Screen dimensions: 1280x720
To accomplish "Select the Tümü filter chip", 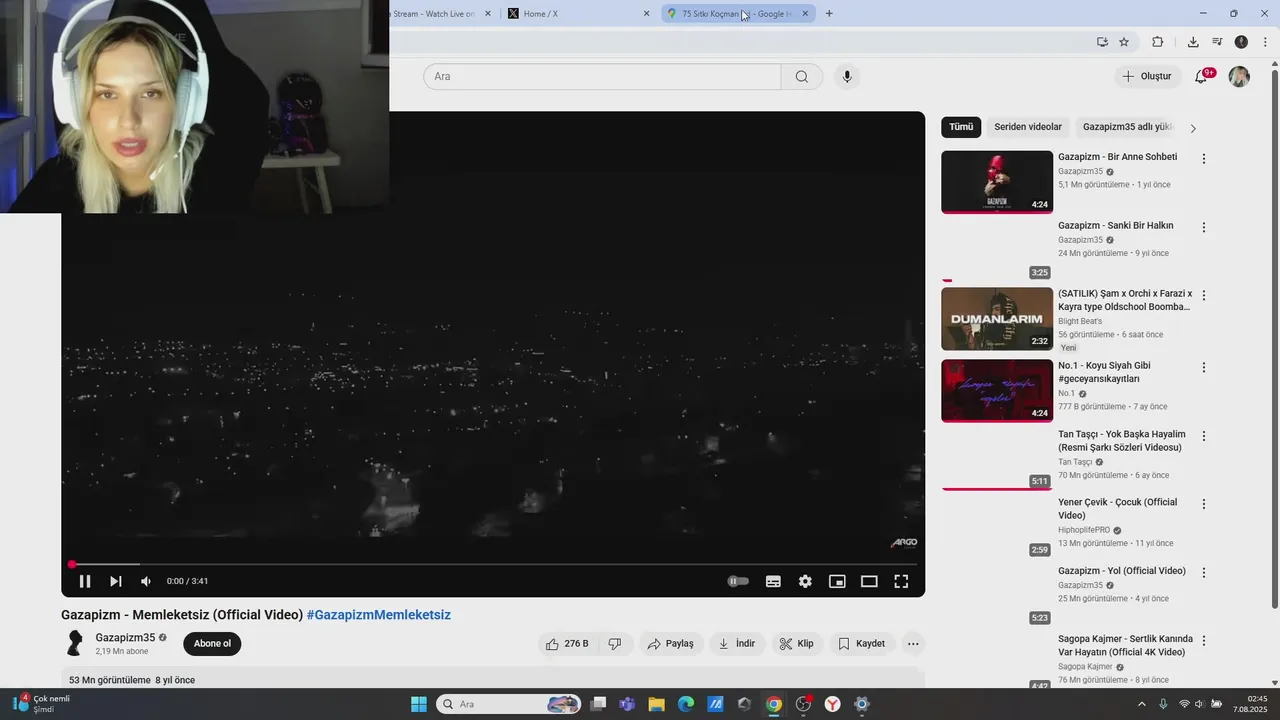I will (x=961, y=127).
